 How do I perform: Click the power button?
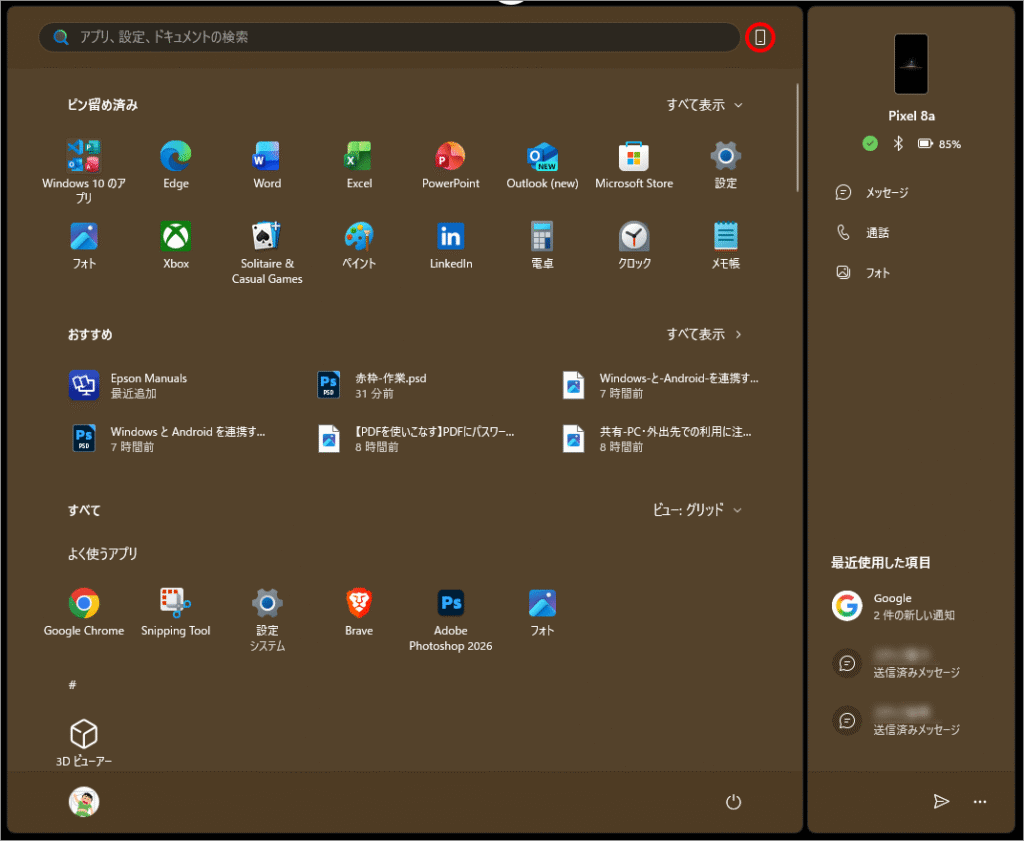point(733,802)
